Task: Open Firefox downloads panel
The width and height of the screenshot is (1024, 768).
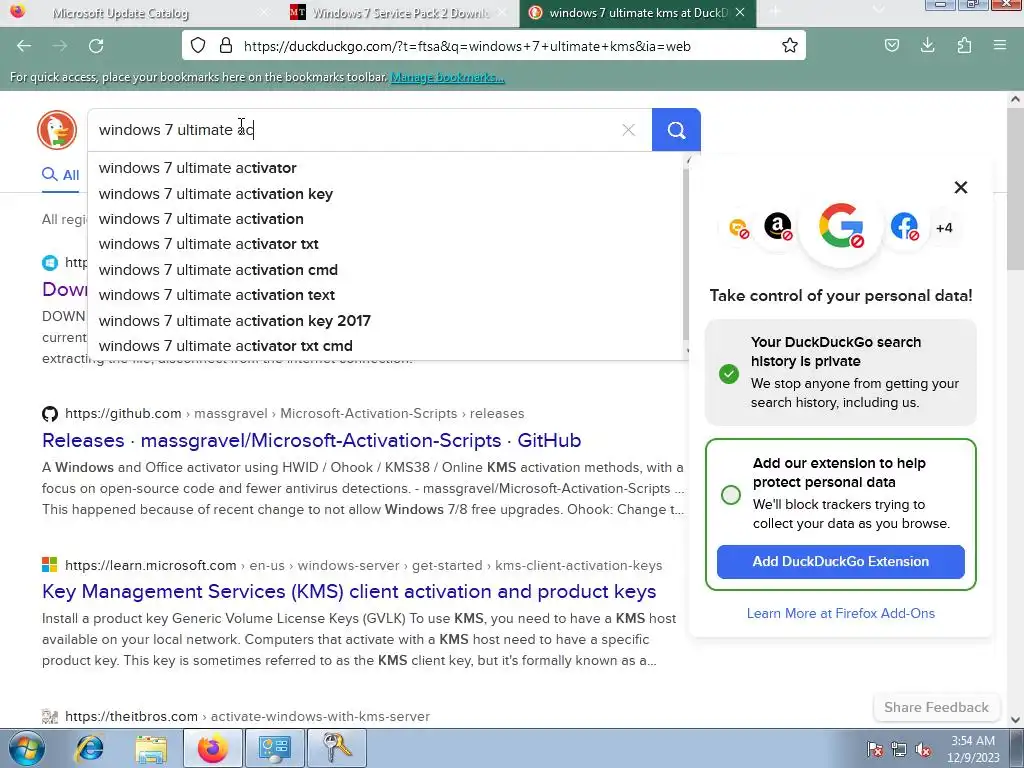Action: pyautogui.click(x=927, y=46)
